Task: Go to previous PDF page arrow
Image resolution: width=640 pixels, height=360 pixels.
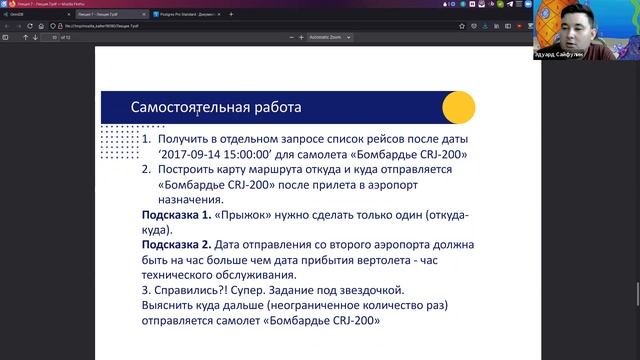Action: [25, 37]
